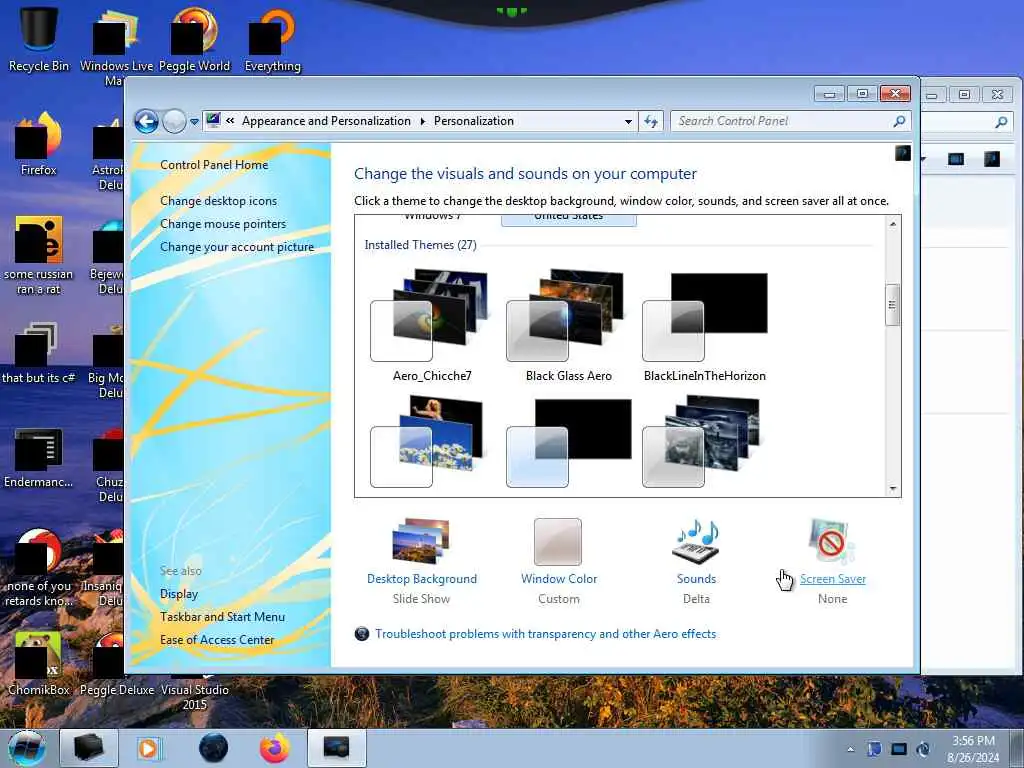Select the Aero_Chicche7 theme
Viewport: 1024px width, 768px height.
432,325
